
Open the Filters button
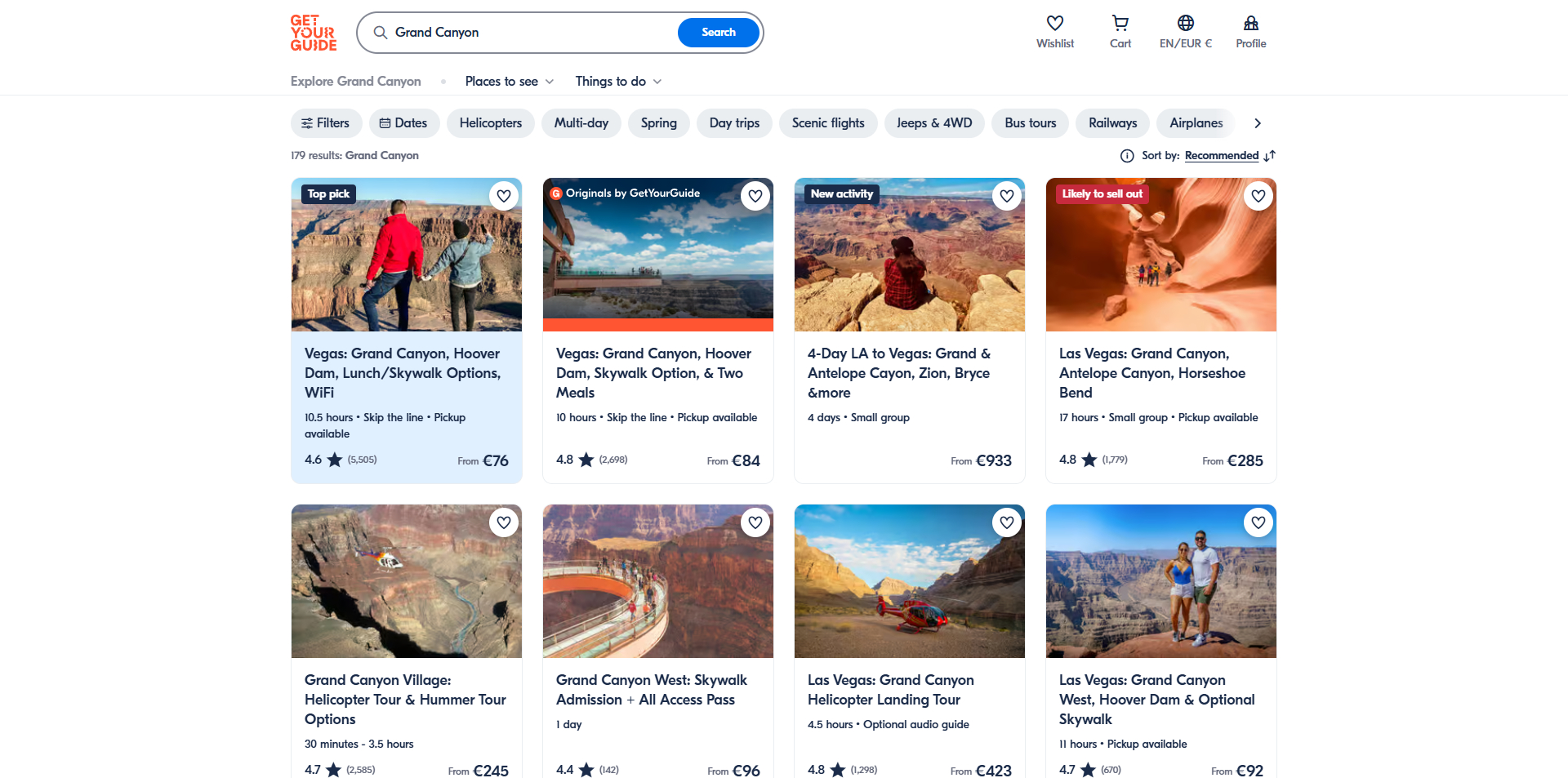[326, 123]
